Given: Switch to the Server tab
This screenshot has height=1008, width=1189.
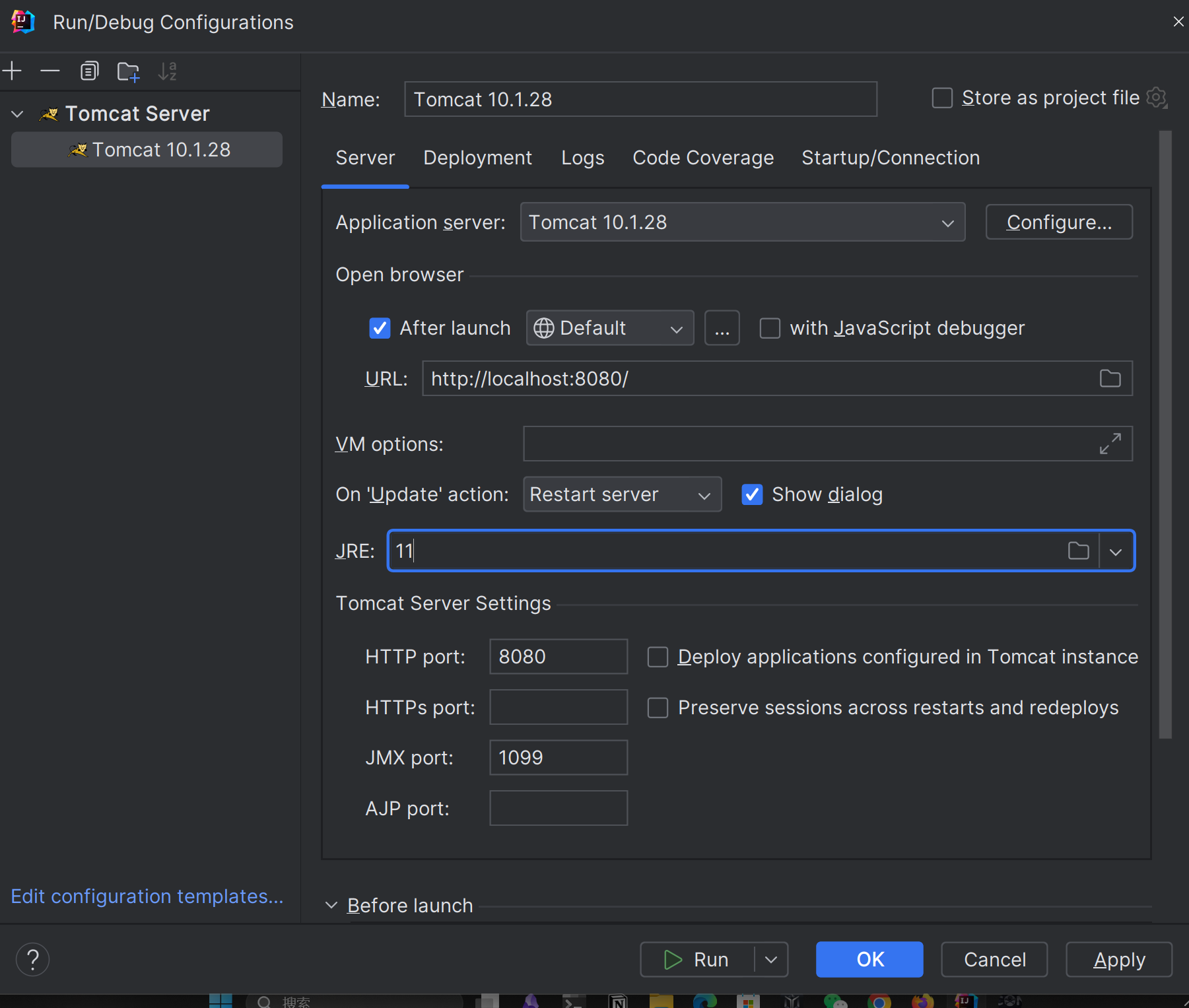Looking at the screenshot, I should [x=365, y=158].
